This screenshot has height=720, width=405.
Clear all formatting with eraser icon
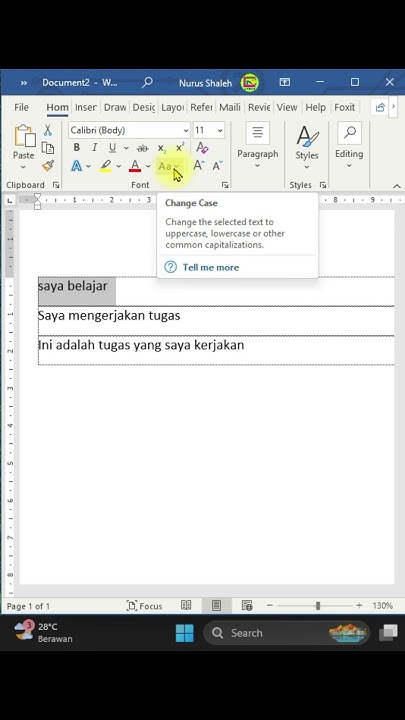tap(202, 147)
